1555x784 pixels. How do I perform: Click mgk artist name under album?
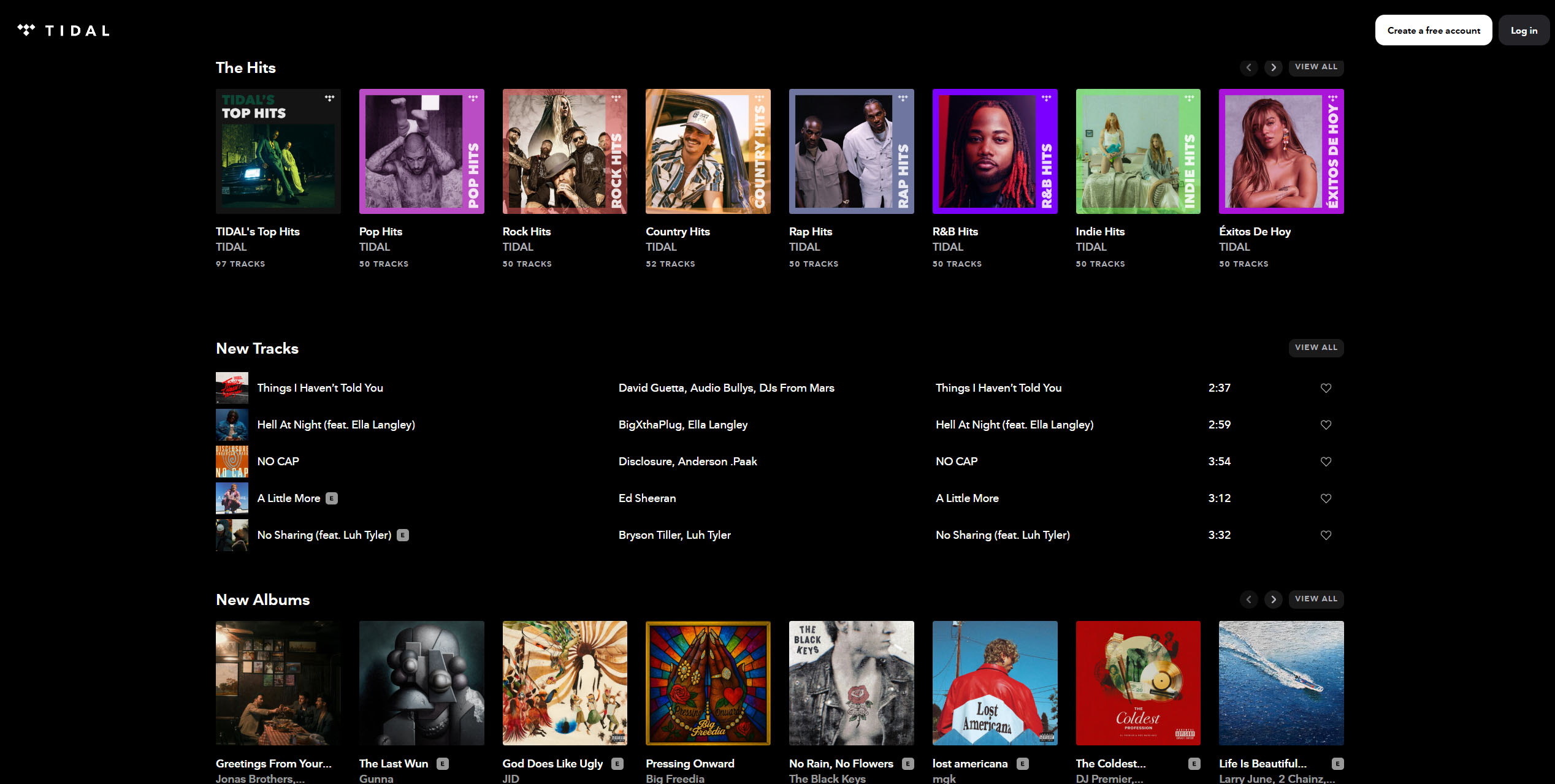pyautogui.click(x=944, y=778)
